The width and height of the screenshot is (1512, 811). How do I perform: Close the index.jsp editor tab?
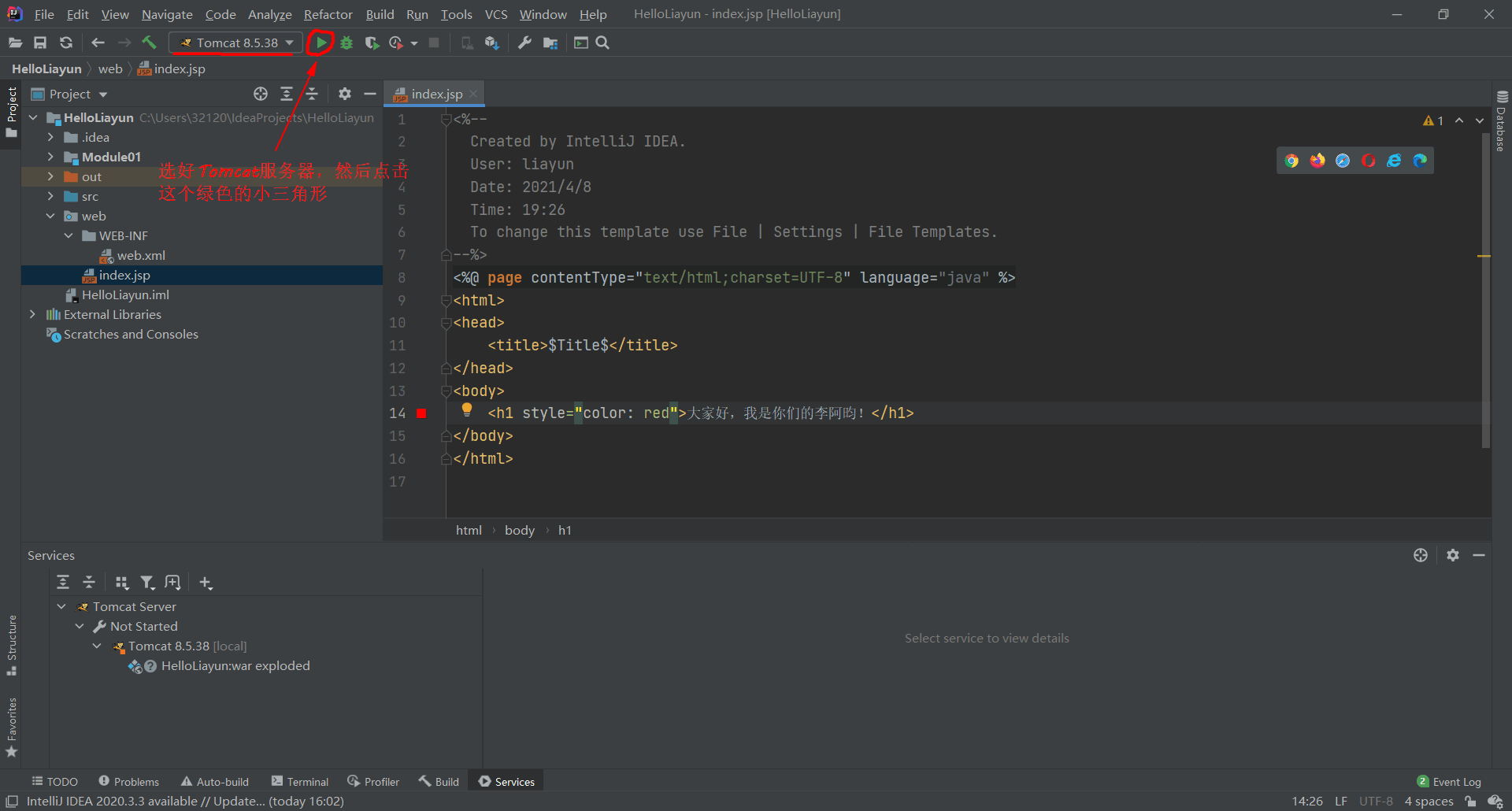tap(473, 94)
